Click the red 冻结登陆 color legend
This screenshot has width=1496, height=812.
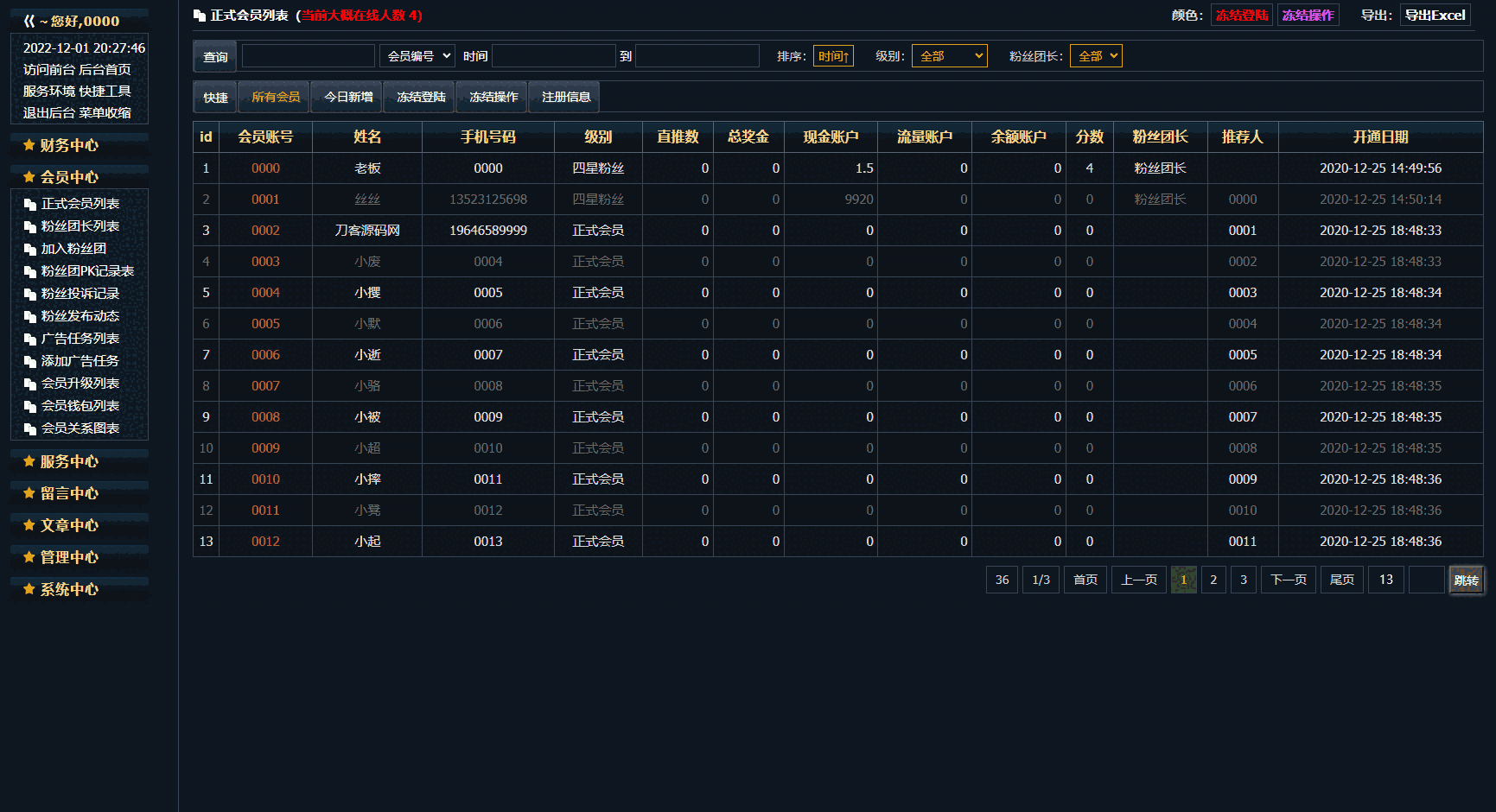tap(1242, 15)
